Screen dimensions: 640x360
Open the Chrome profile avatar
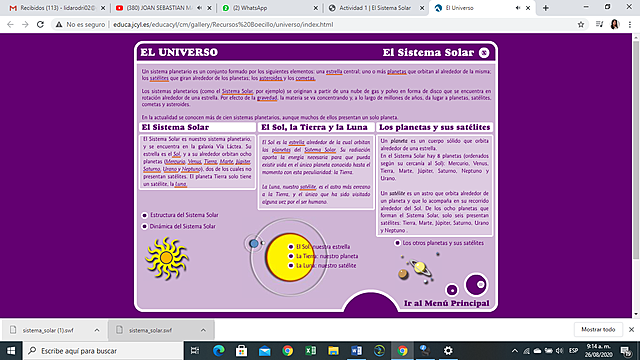tap(615, 24)
